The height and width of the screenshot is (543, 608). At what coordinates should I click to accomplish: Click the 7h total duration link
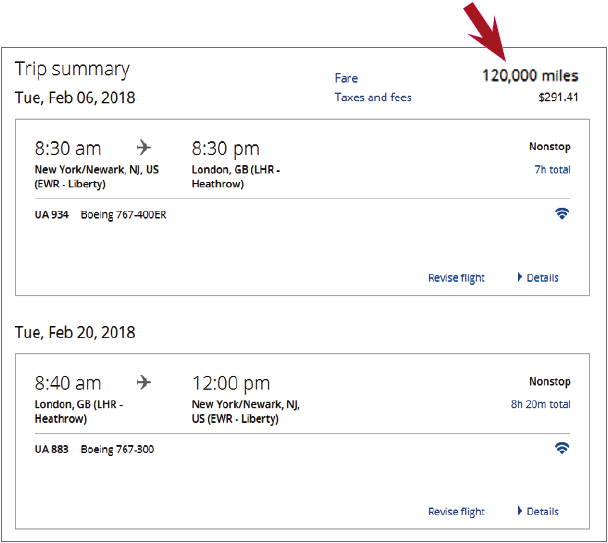click(552, 169)
